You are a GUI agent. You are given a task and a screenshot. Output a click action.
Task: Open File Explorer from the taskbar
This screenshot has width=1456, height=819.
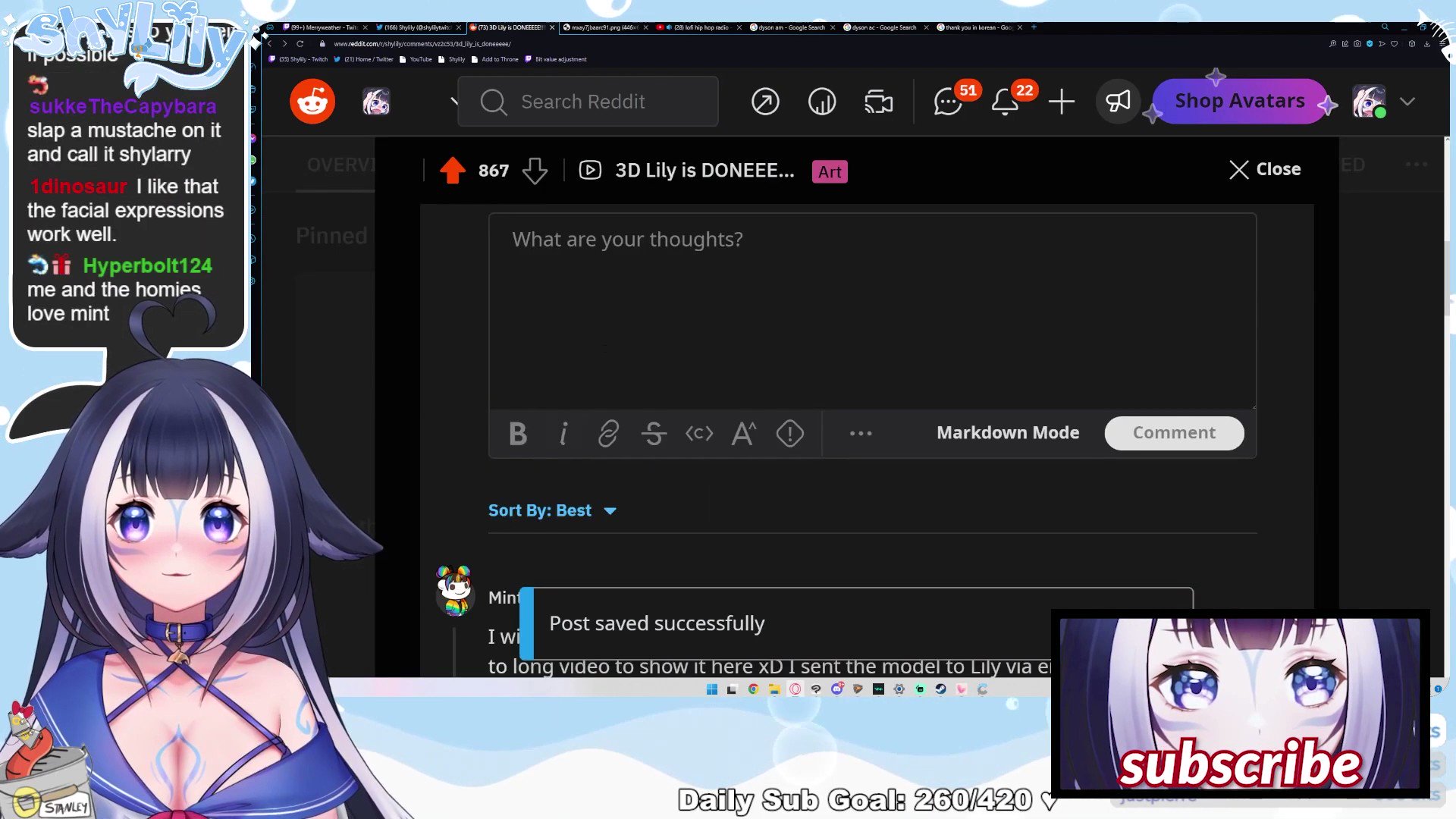[774, 689]
